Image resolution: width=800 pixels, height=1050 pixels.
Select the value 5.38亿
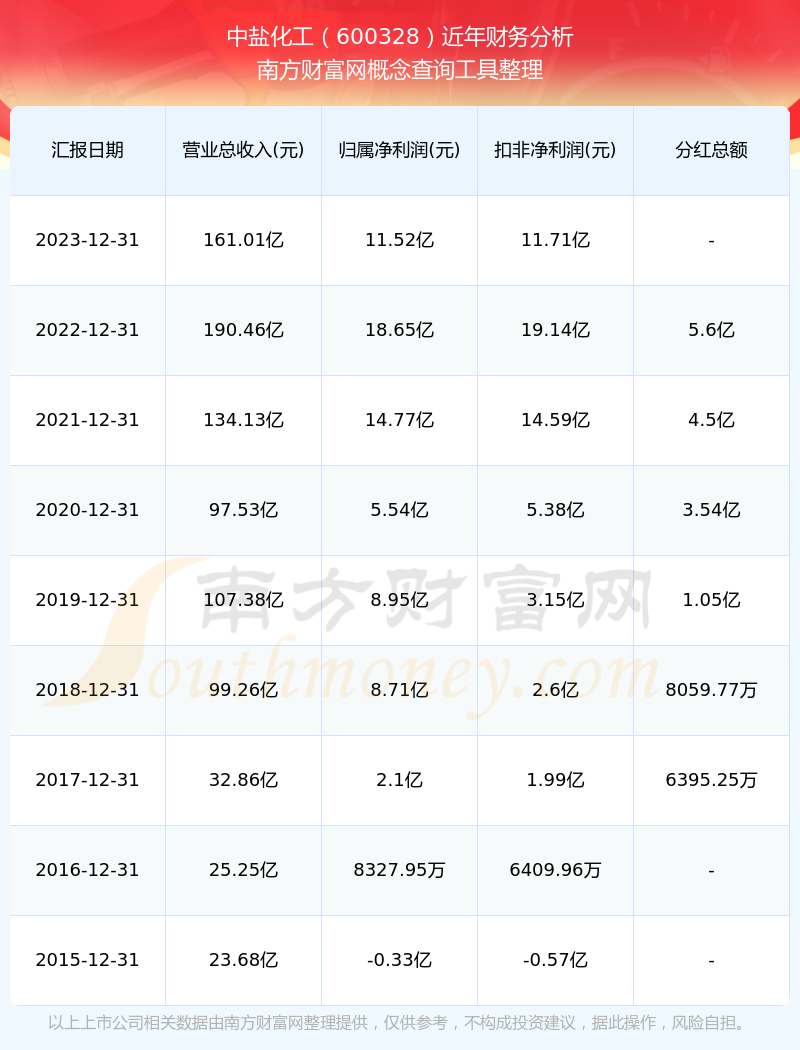(x=555, y=510)
